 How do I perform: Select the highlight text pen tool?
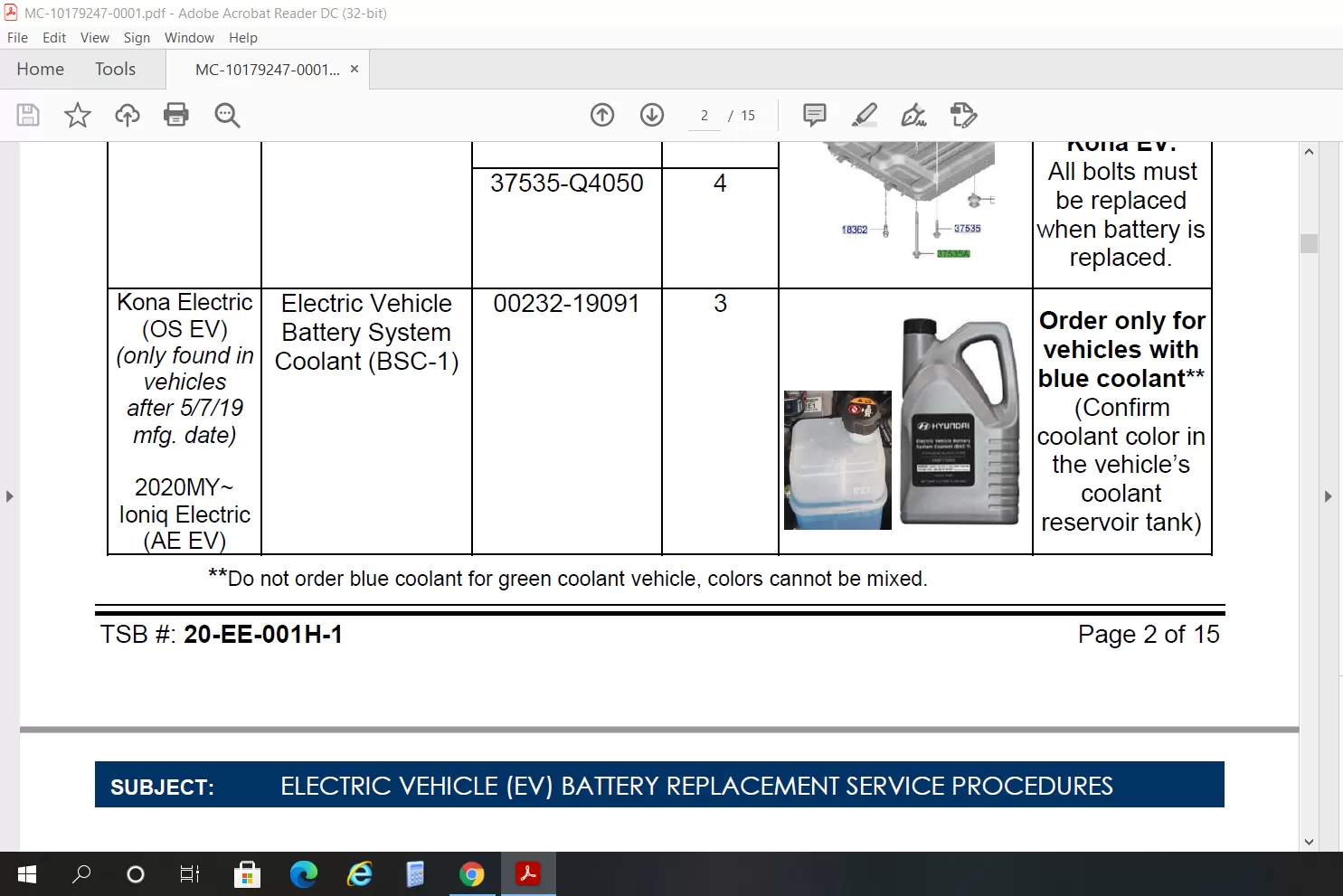coord(865,115)
